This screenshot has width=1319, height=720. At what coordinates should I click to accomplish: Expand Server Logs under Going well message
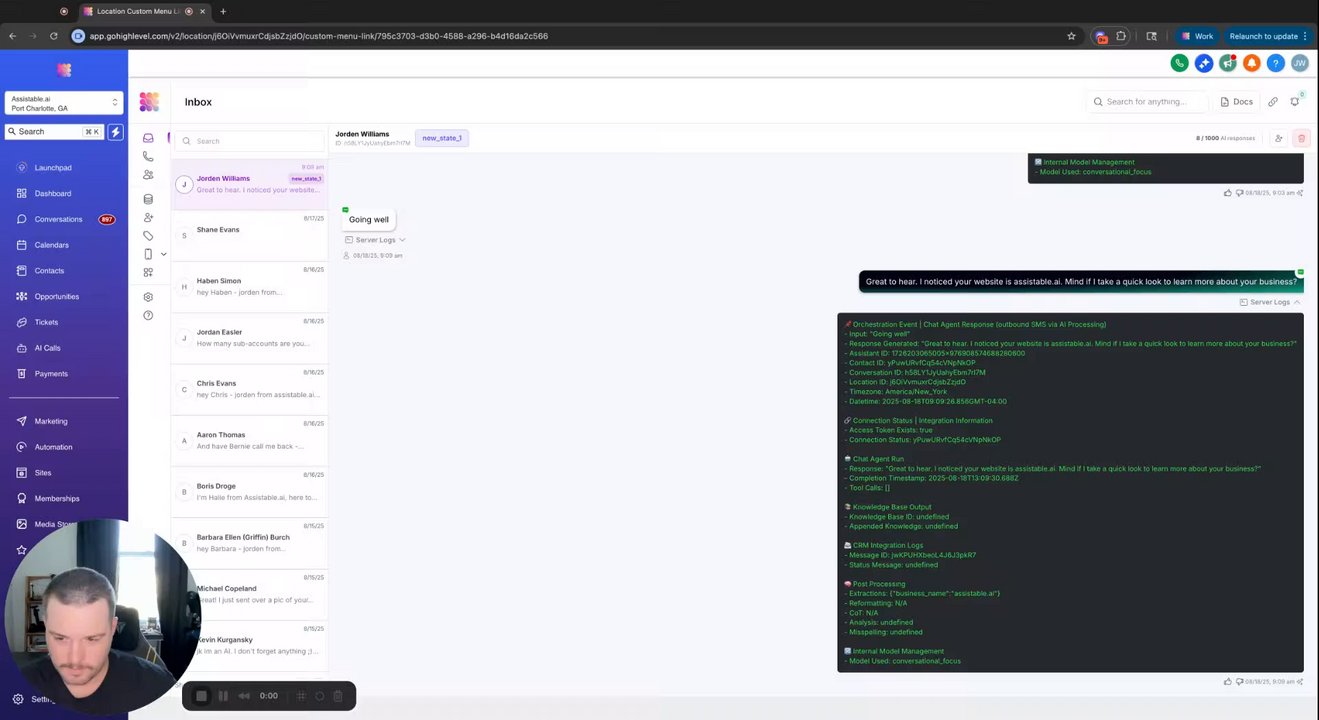375,240
